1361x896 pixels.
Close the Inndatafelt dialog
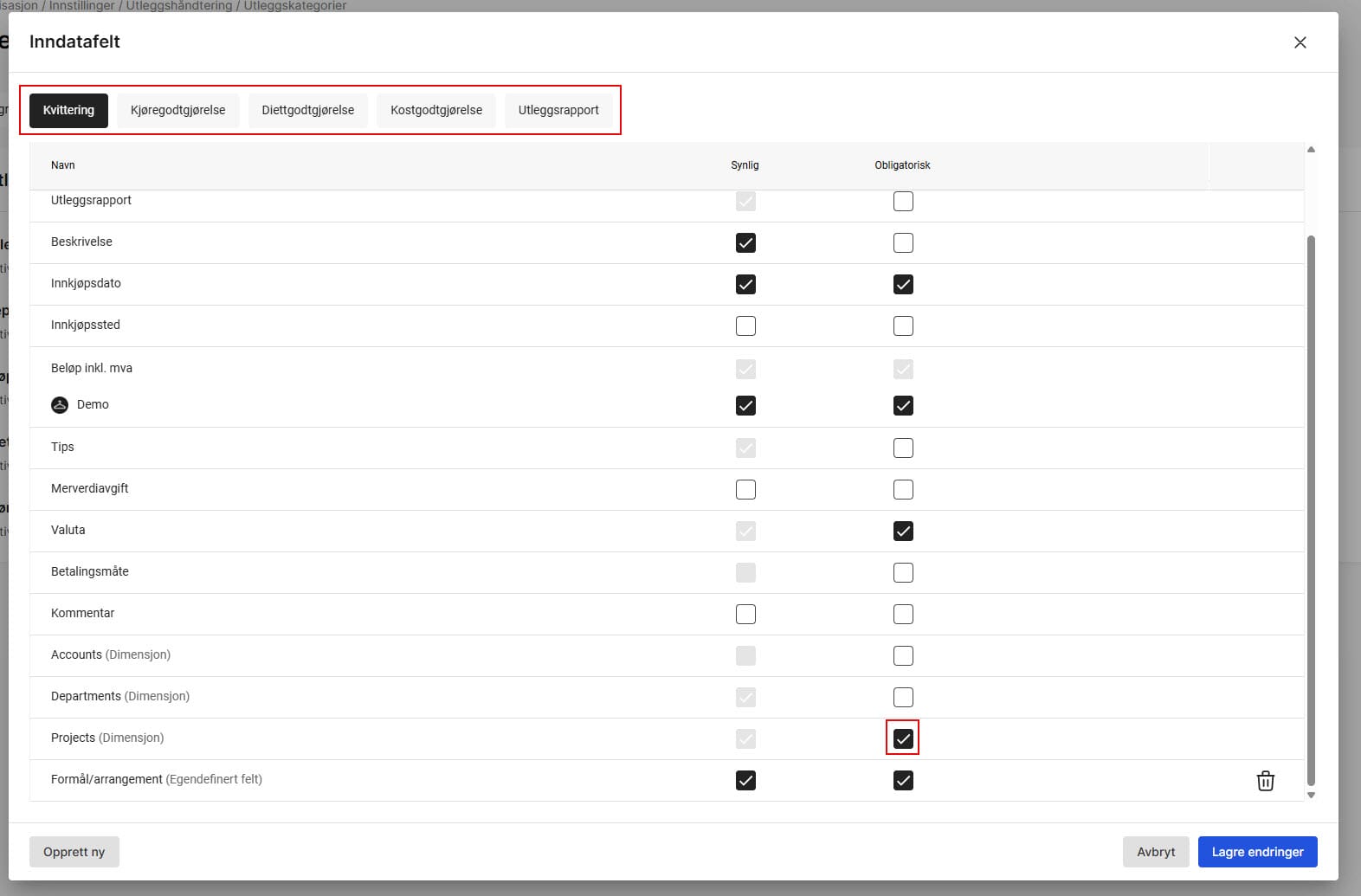(1300, 42)
